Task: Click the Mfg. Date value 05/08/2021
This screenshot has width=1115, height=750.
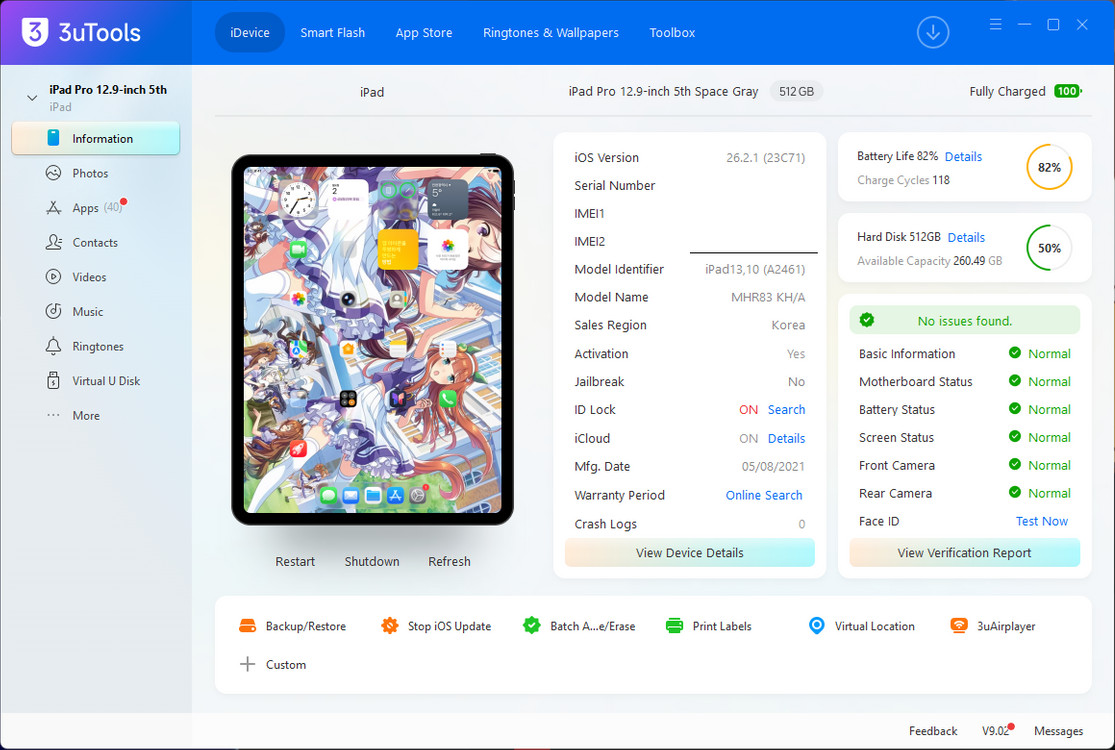Action: [773, 466]
